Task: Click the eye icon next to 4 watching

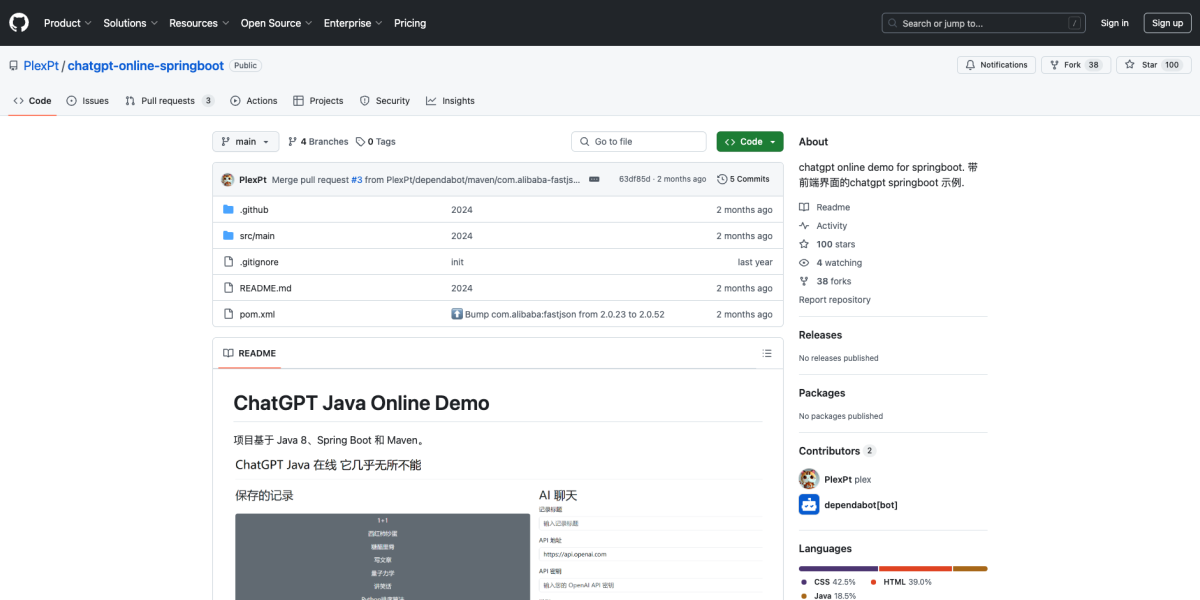Action: coord(803,262)
